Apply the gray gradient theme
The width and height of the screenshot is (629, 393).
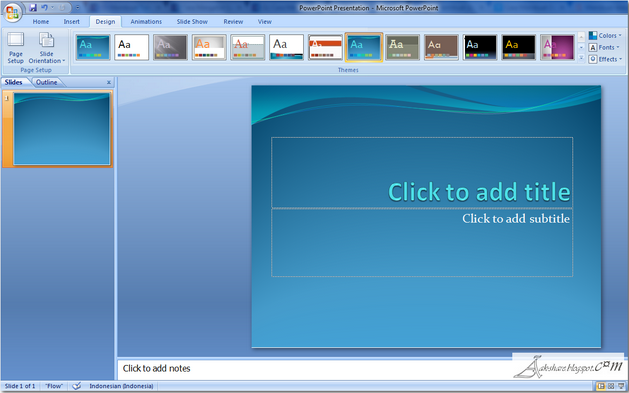[x=170, y=47]
